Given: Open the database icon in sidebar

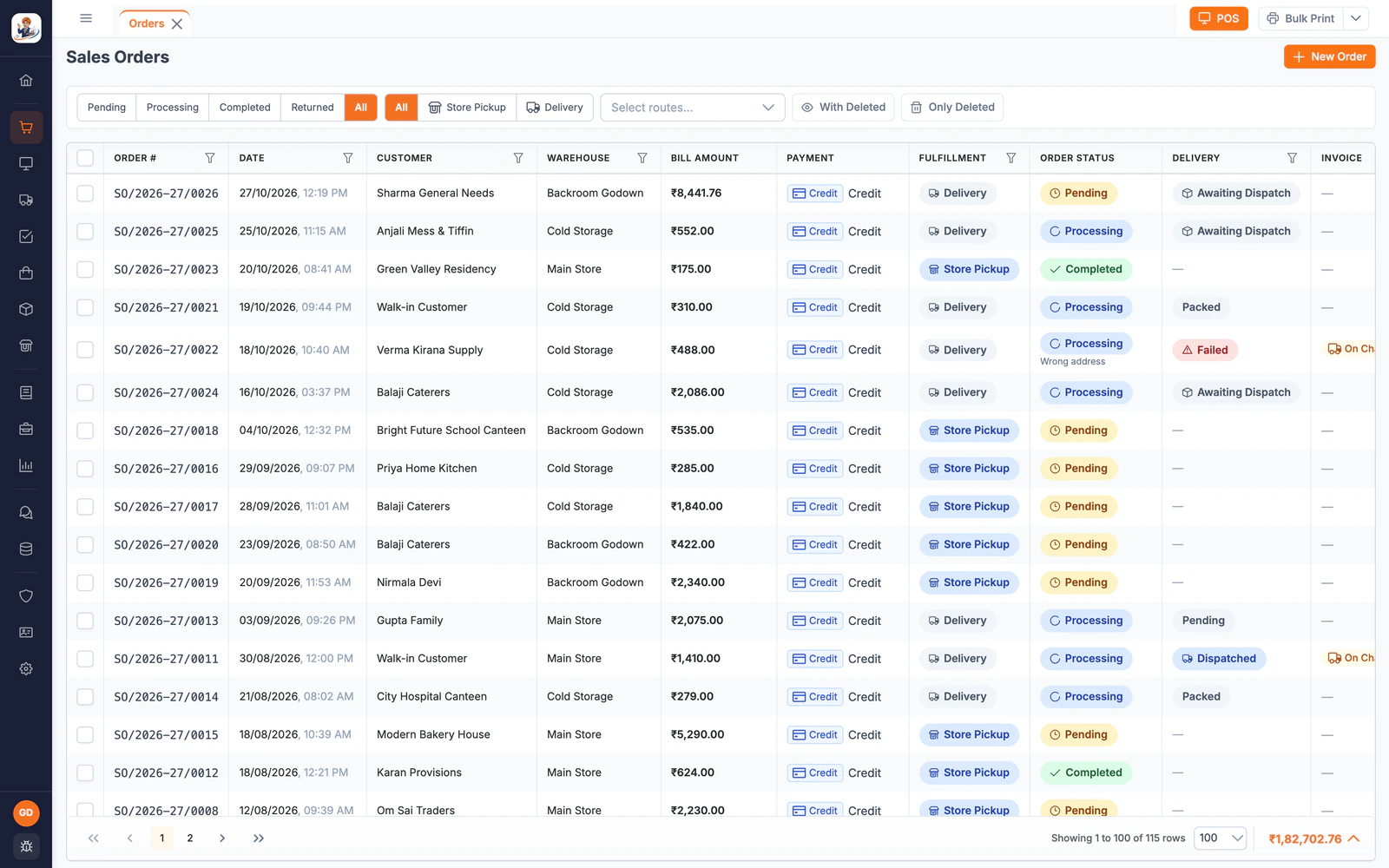Looking at the screenshot, I should 26,549.
